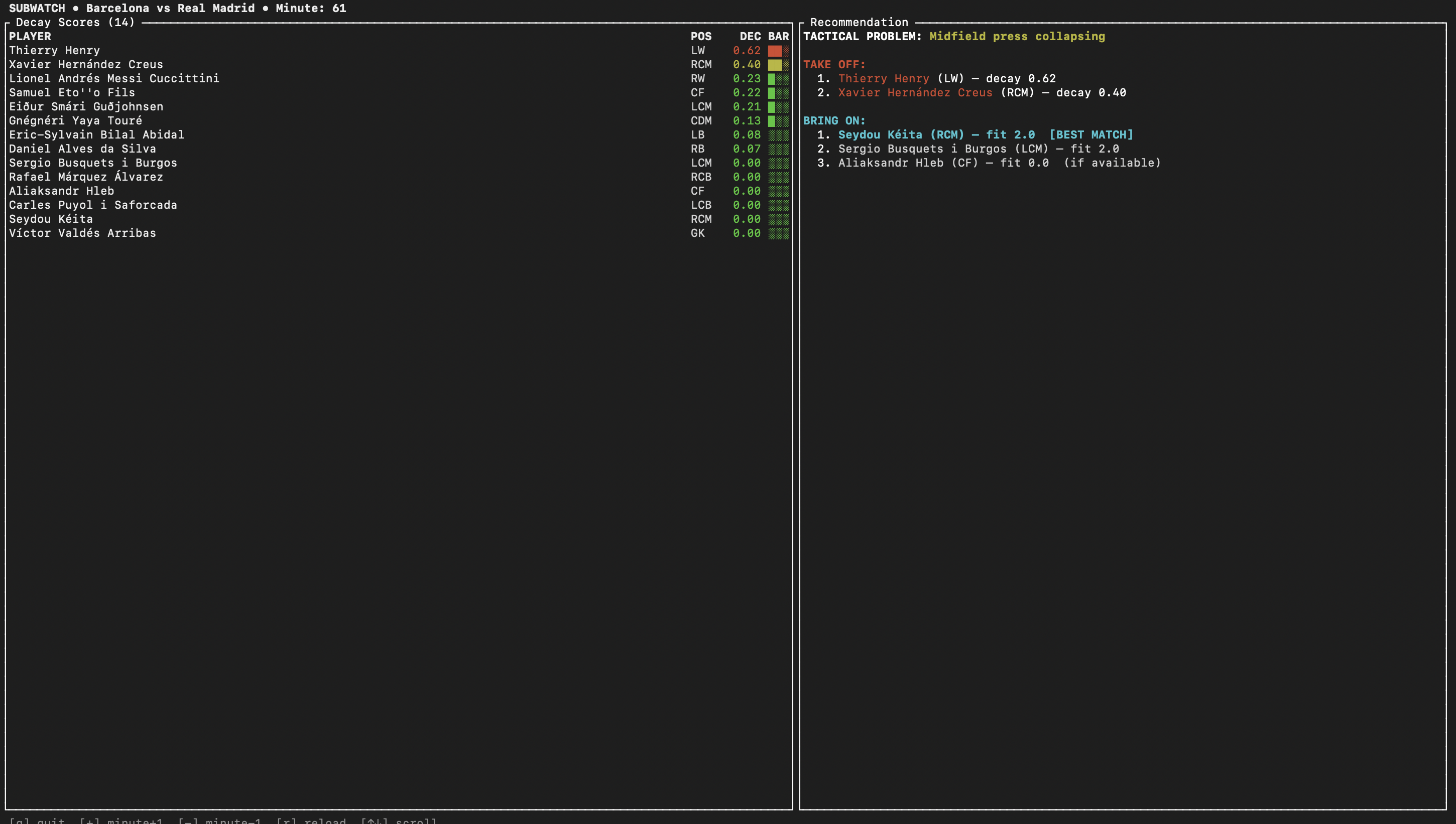
Task: Click the RW position label
Action: coord(697,79)
